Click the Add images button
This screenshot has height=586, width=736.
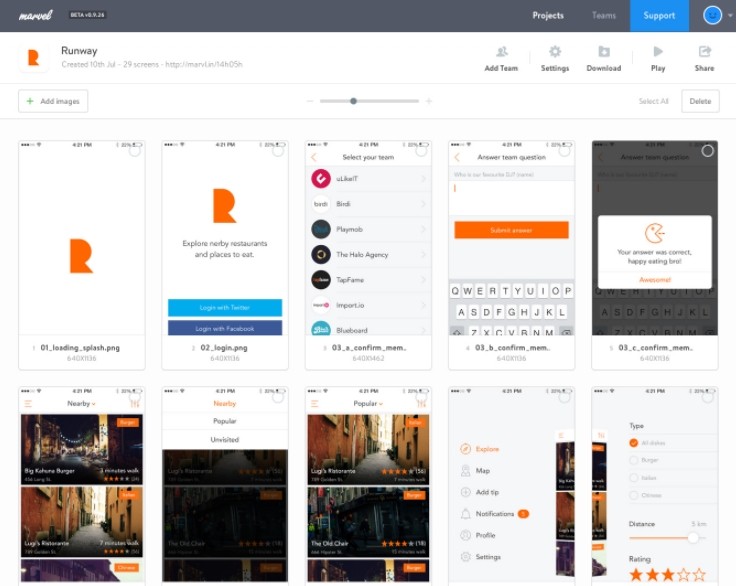pos(53,101)
